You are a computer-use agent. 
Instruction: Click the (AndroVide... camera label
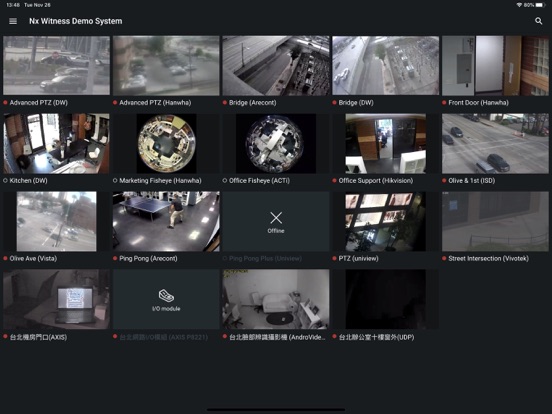[x=277, y=337]
